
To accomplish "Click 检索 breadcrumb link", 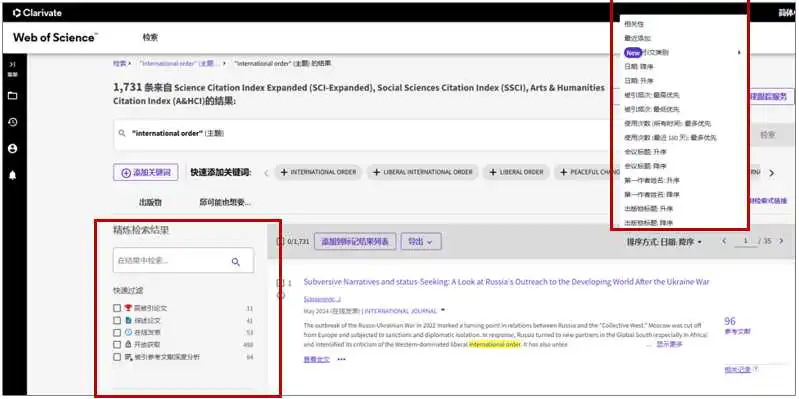I will [119, 64].
